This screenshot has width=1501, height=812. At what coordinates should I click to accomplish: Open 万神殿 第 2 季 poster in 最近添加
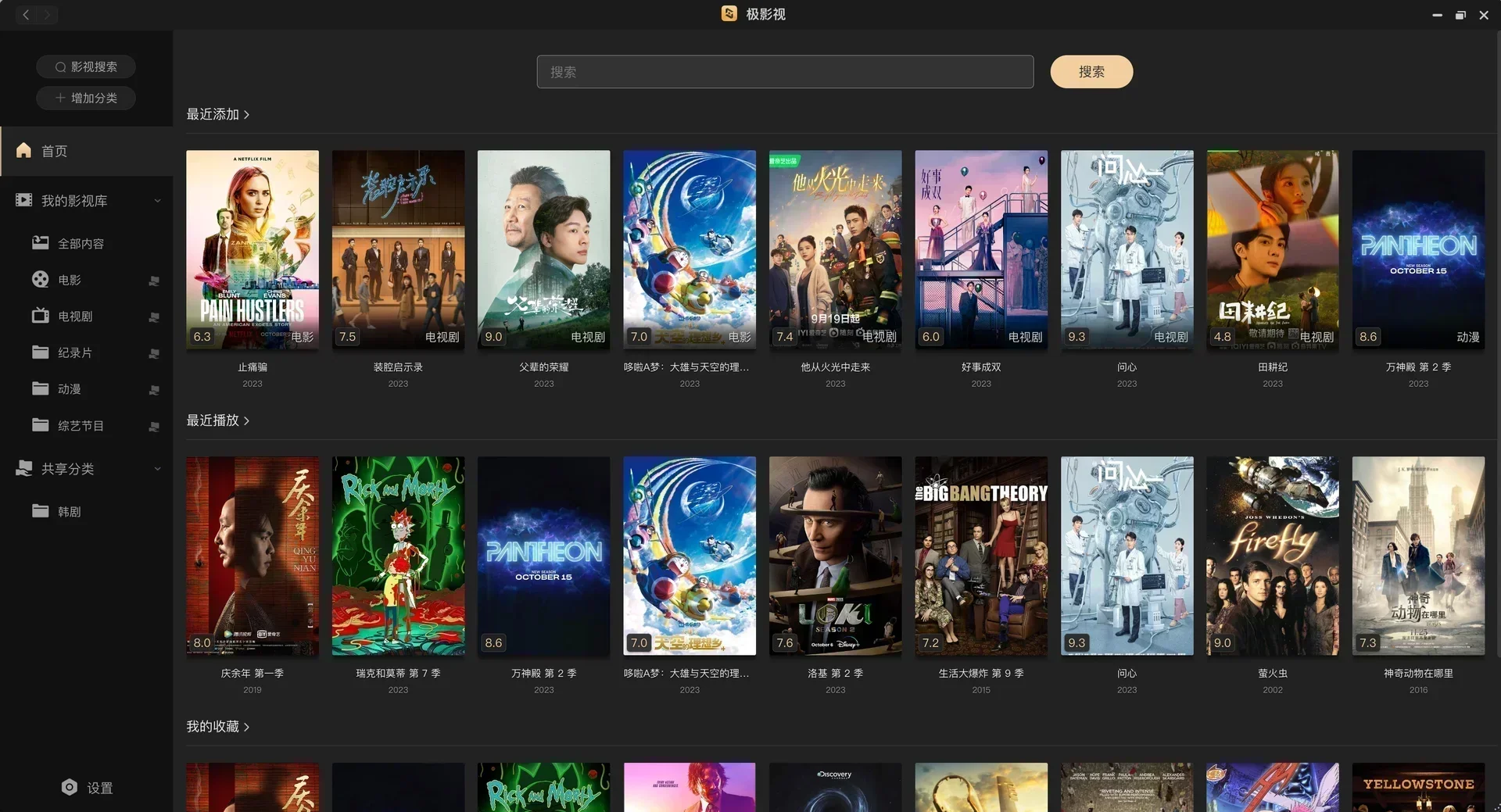(x=1418, y=249)
